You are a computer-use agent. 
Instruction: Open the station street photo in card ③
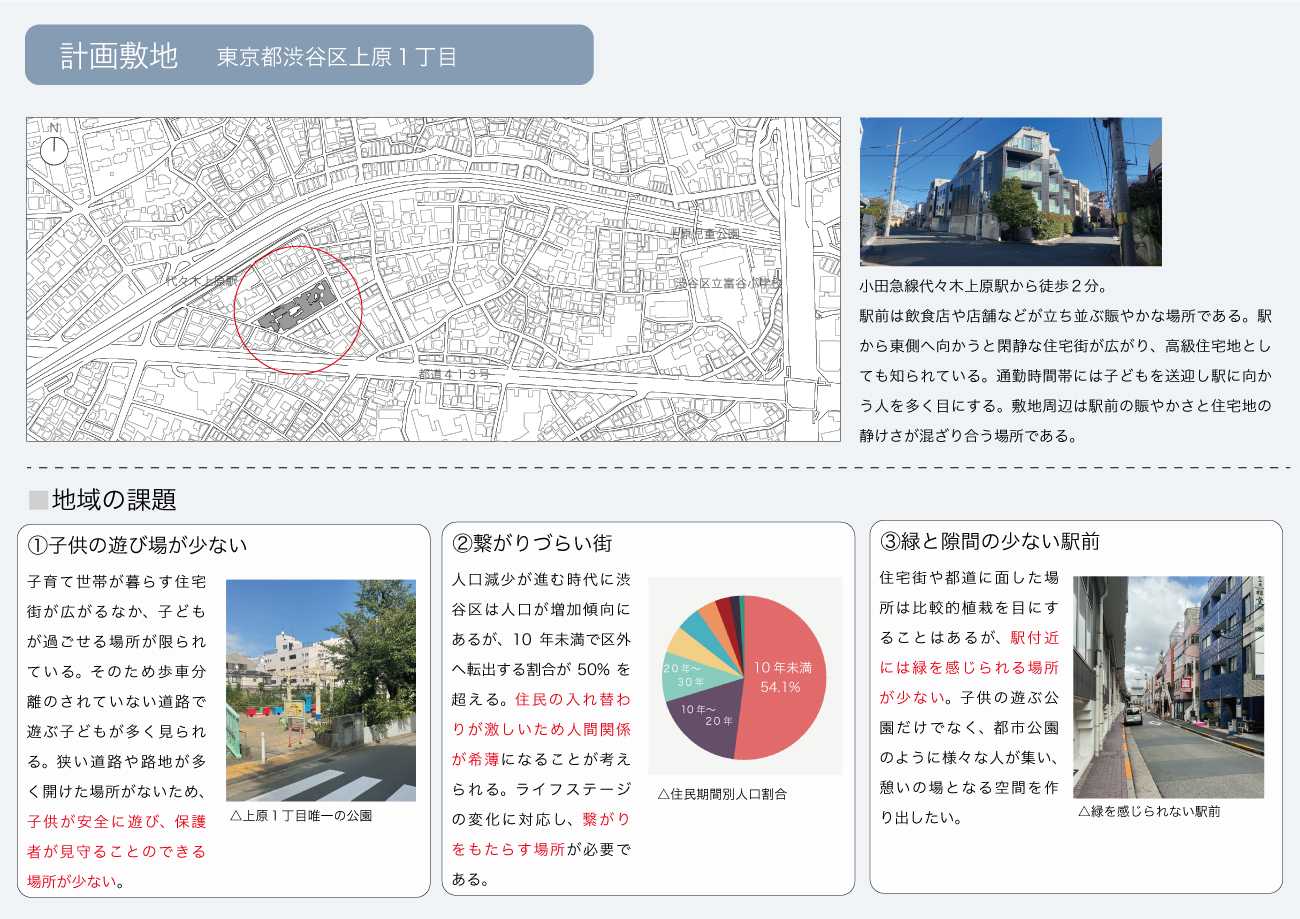(1167, 686)
